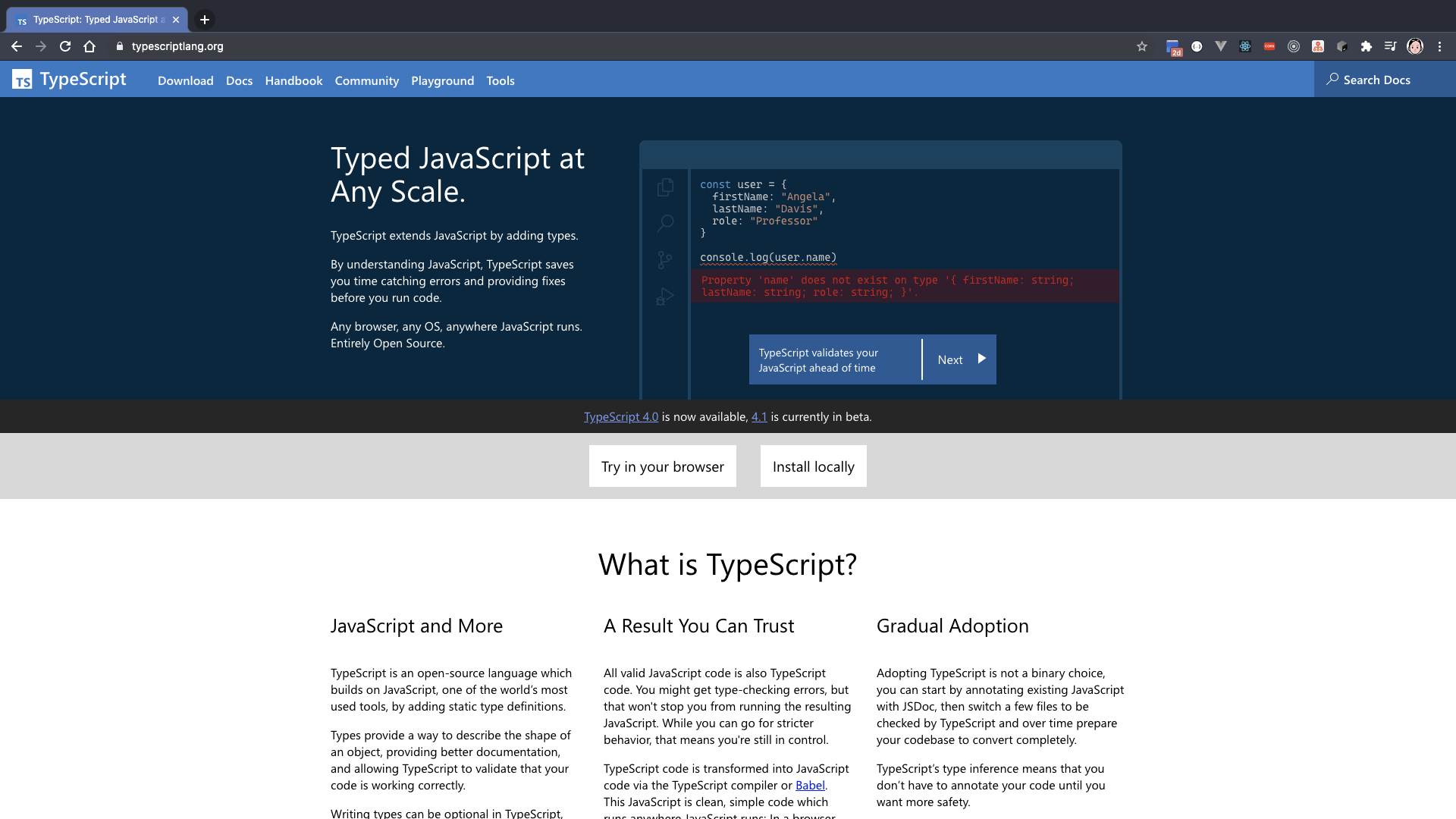Open the browser extensions puzzle icon
This screenshot has height=819, width=1456.
1367,46
